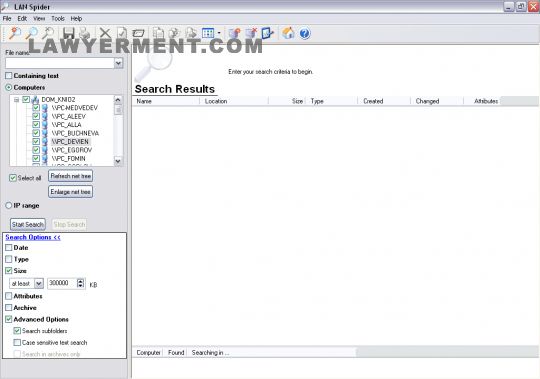540x379 pixels.
Task: Select the Computers radio button
Action: 9,87
